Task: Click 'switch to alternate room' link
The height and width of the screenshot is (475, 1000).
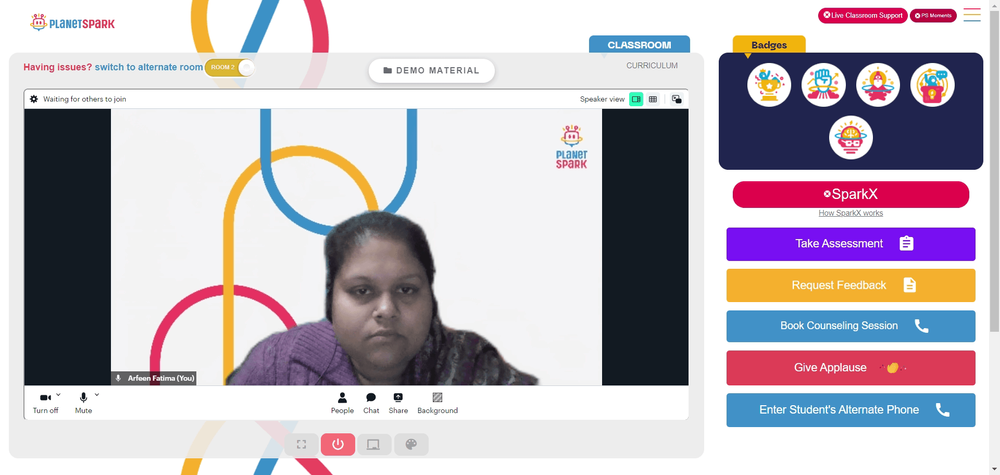Action: pyautogui.click(x=149, y=67)
